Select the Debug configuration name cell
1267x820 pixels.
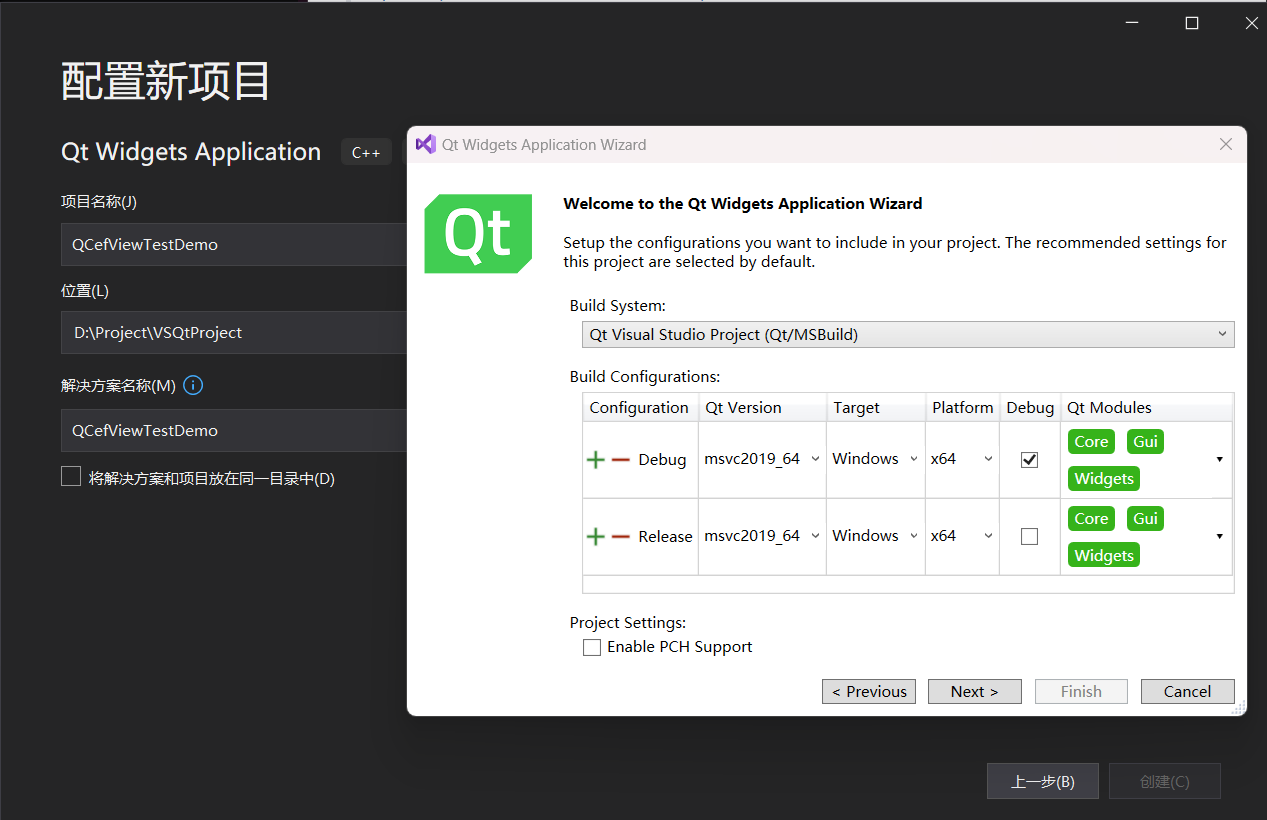click(662, 460)
